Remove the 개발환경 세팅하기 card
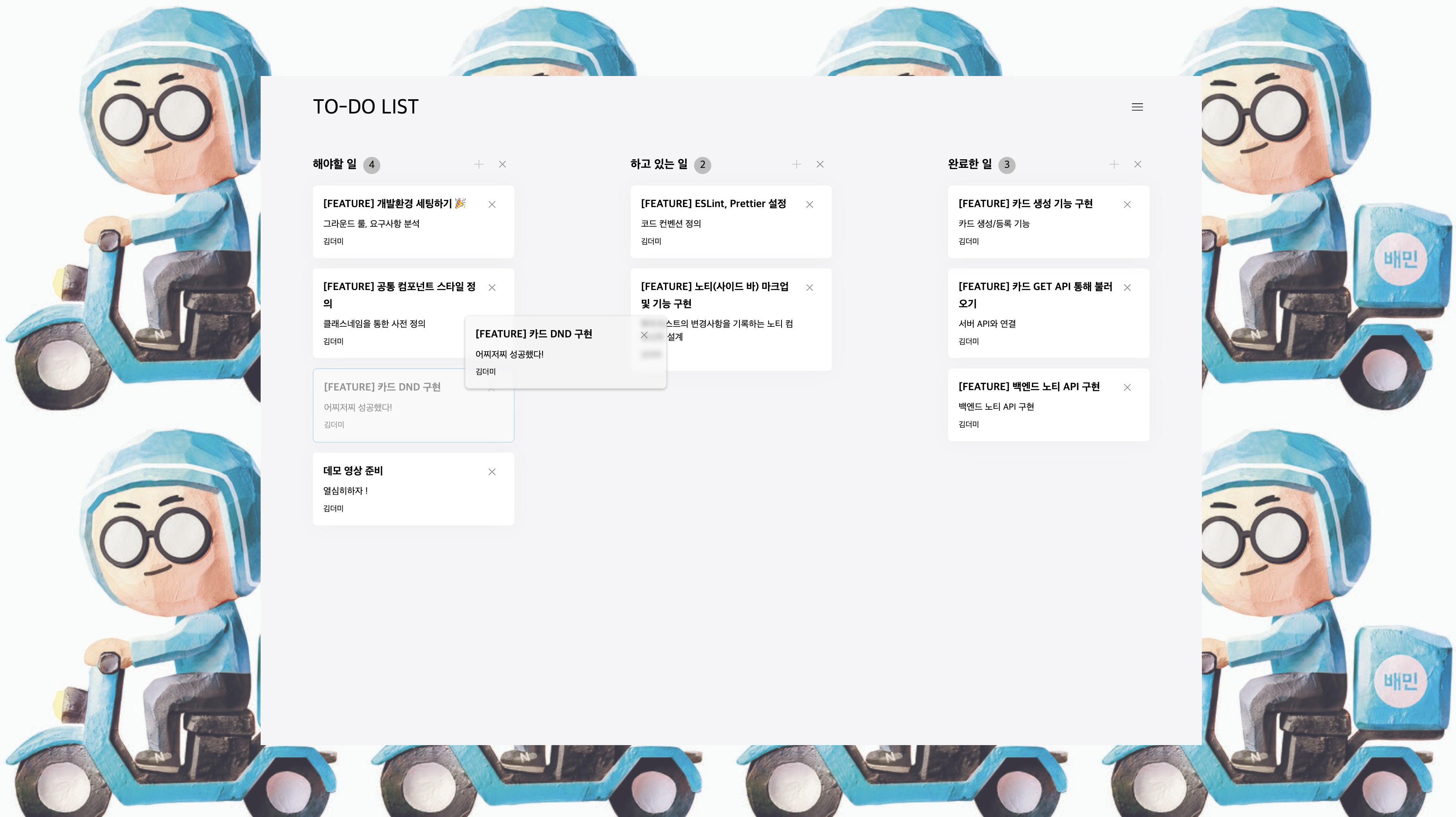 492,205
